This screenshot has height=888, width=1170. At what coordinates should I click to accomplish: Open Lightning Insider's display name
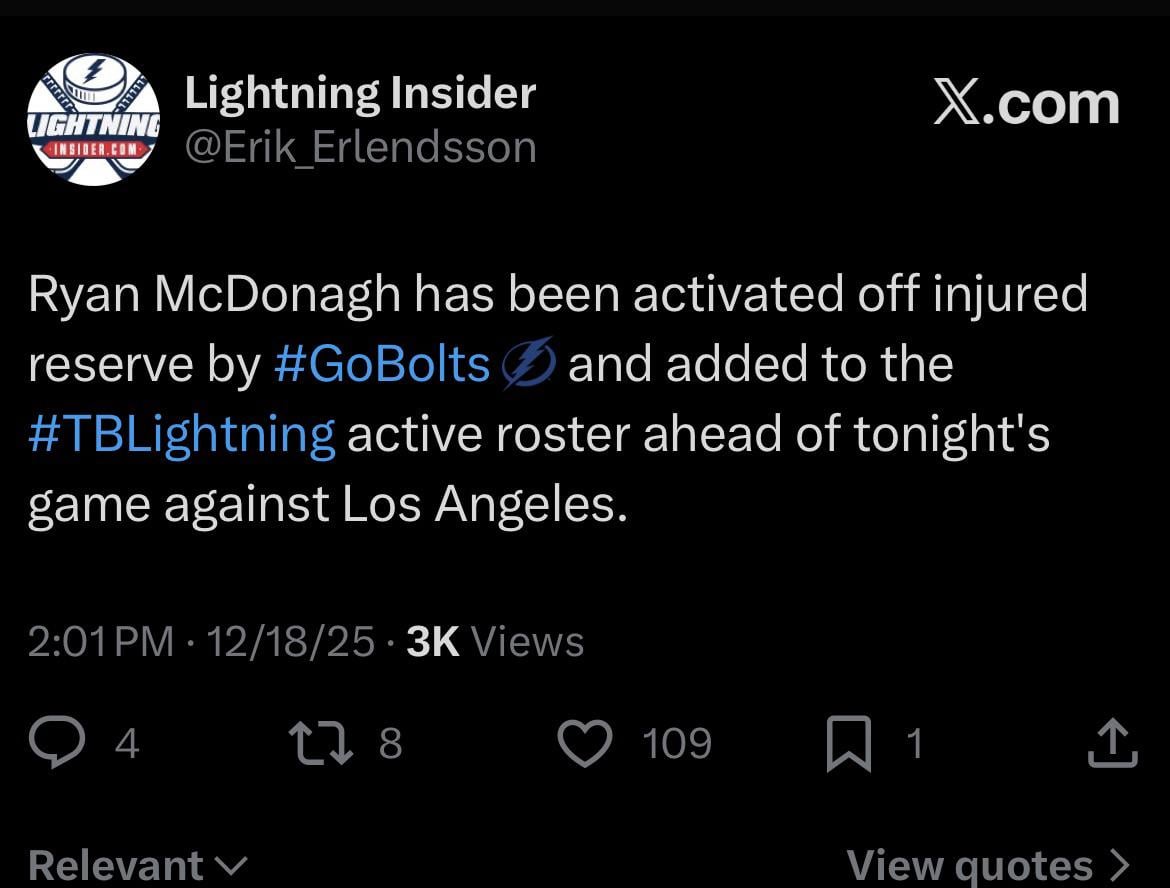coord(361,91)
